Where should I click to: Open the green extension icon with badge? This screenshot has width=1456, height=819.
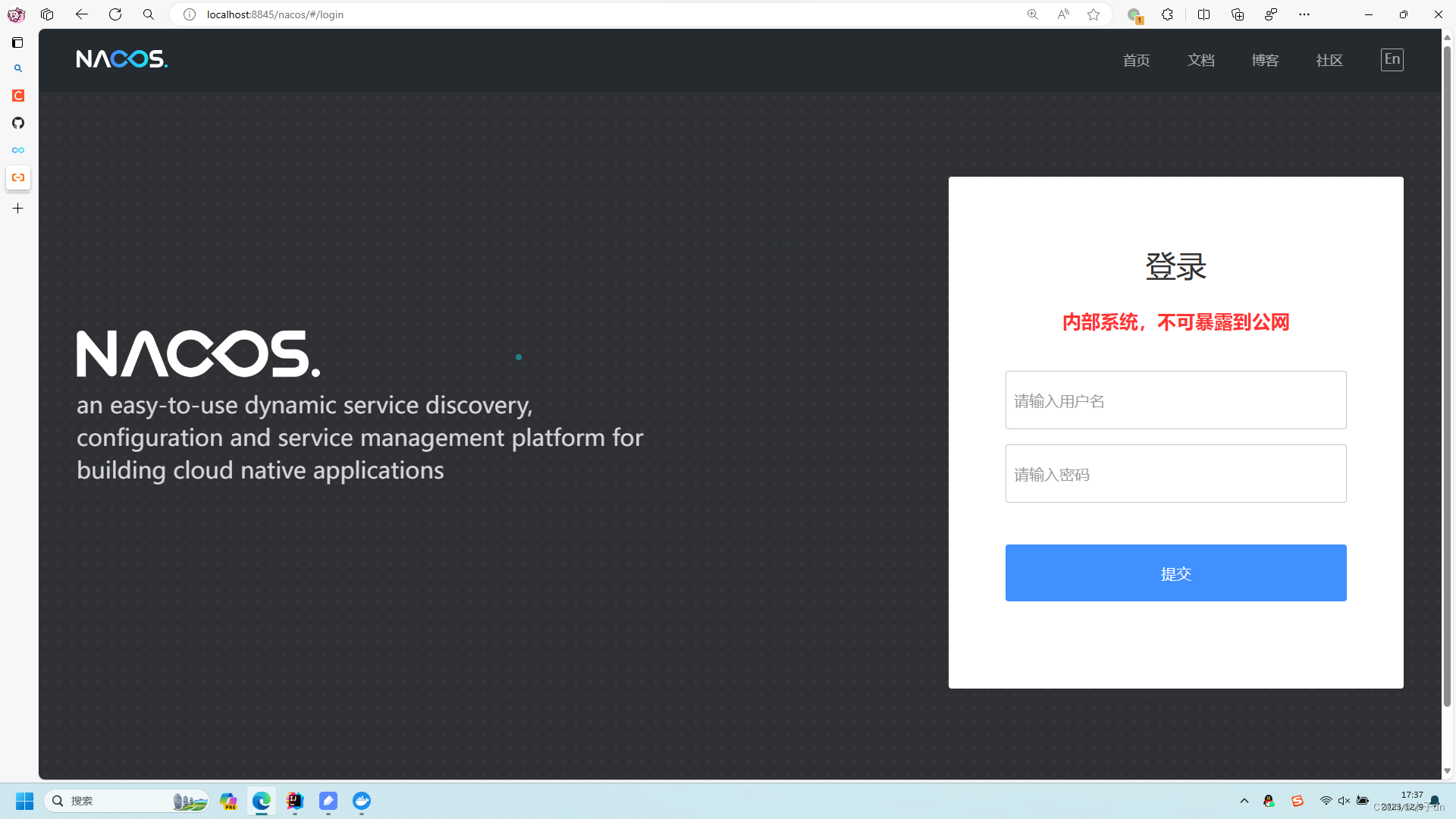click(x=1134, y=15)
